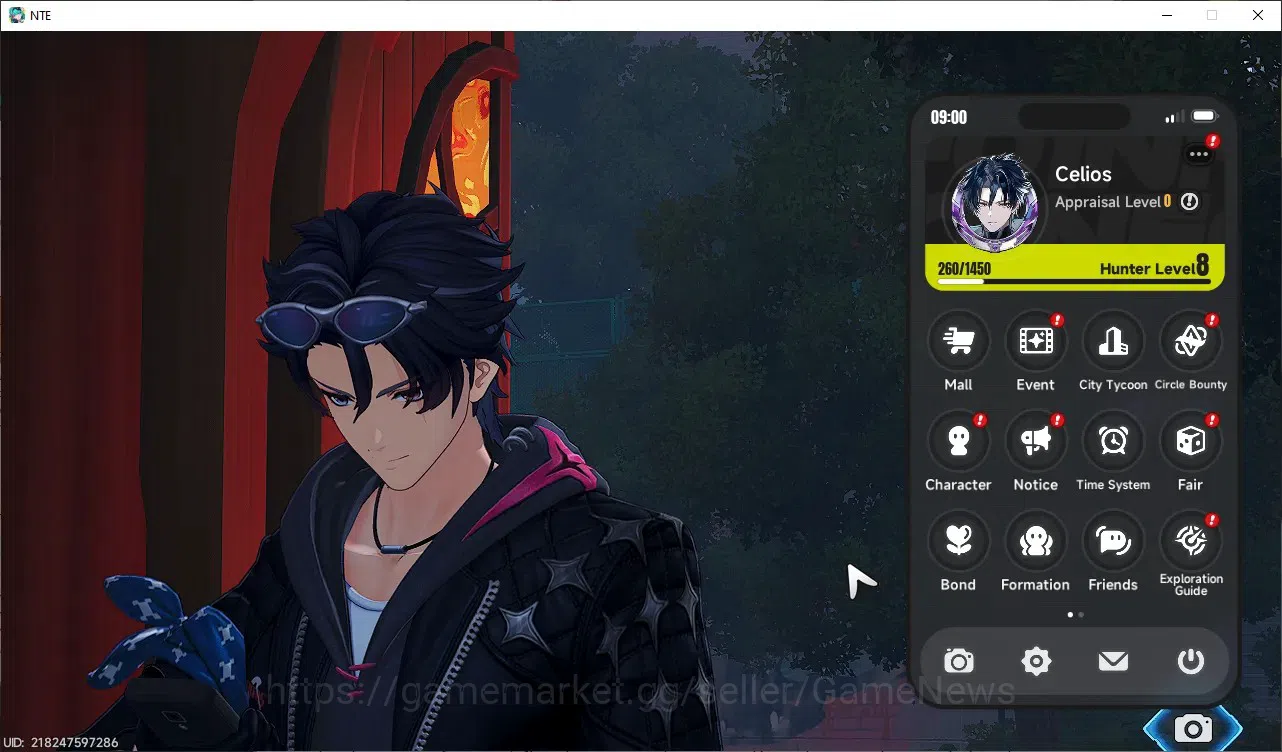The height and width of the screenshot is (752, 1282).
Task: Minimize the NTE window
Action: pos(1166,15)
